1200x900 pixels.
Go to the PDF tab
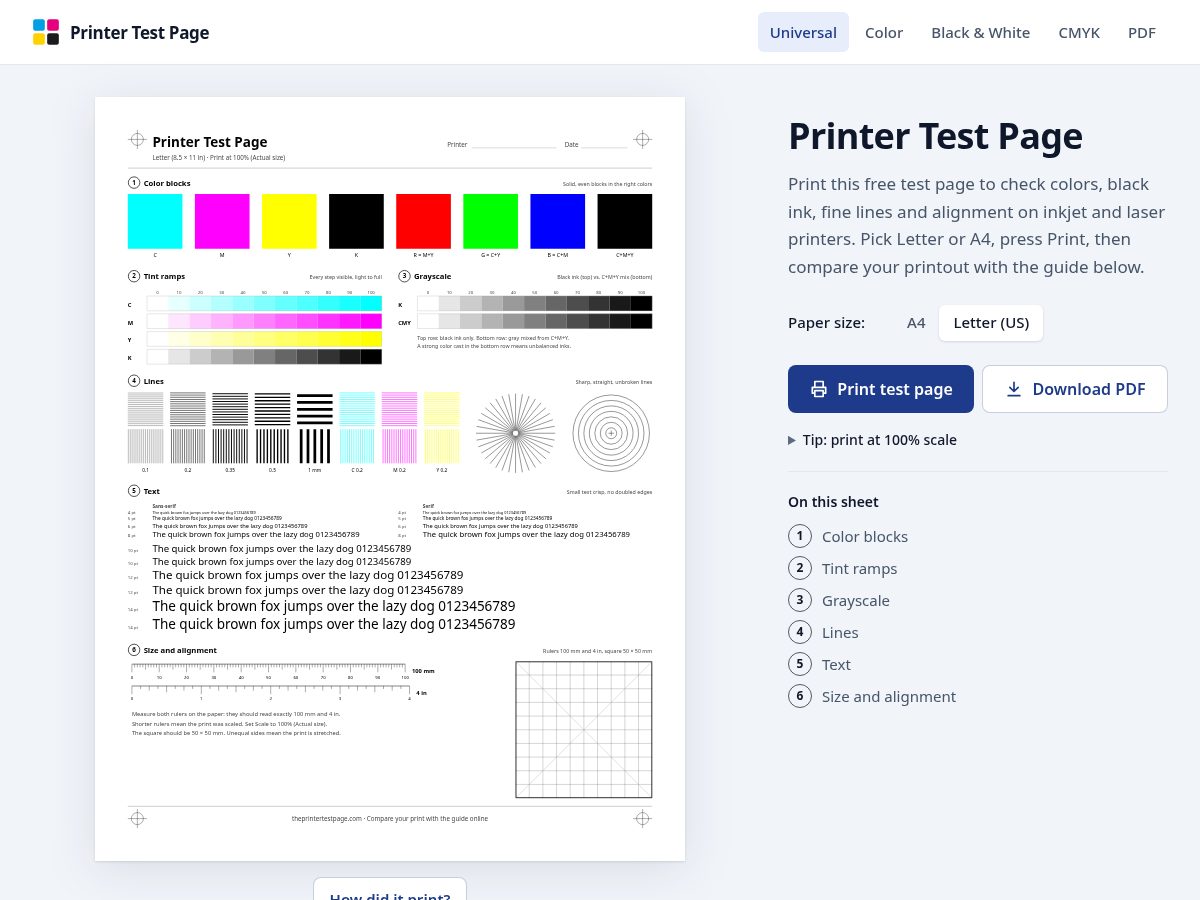click(1142, 32)
